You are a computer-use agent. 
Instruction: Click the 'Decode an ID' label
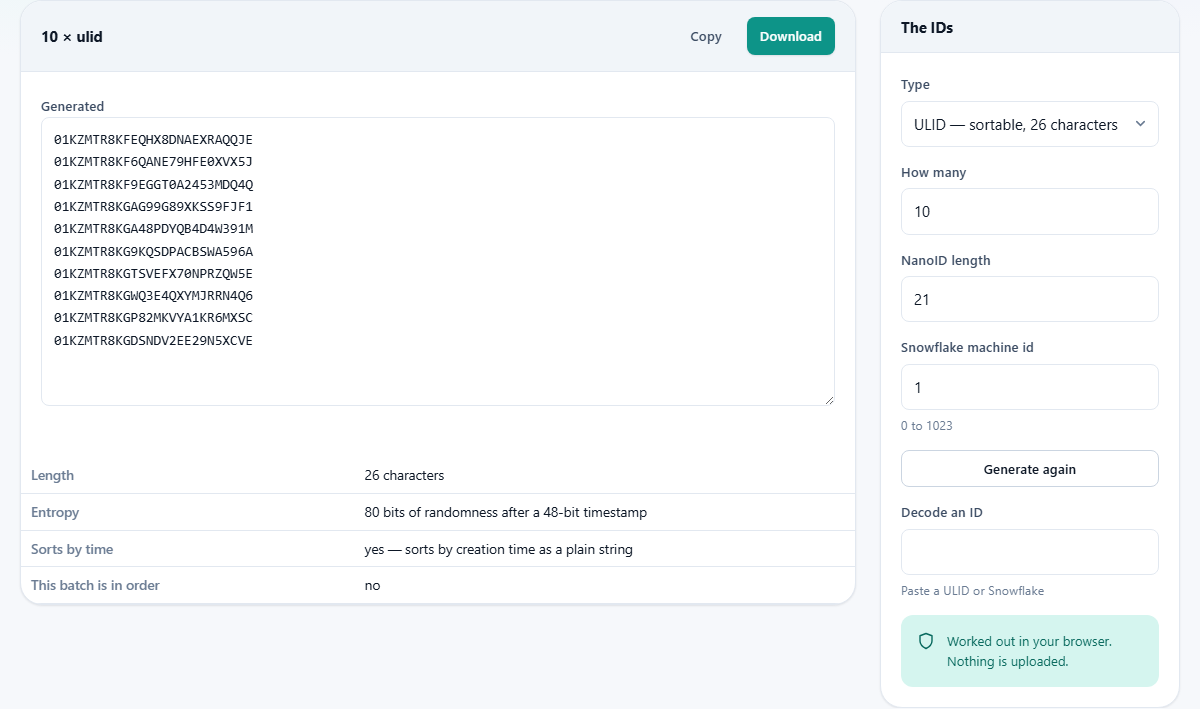coord(942,512)
